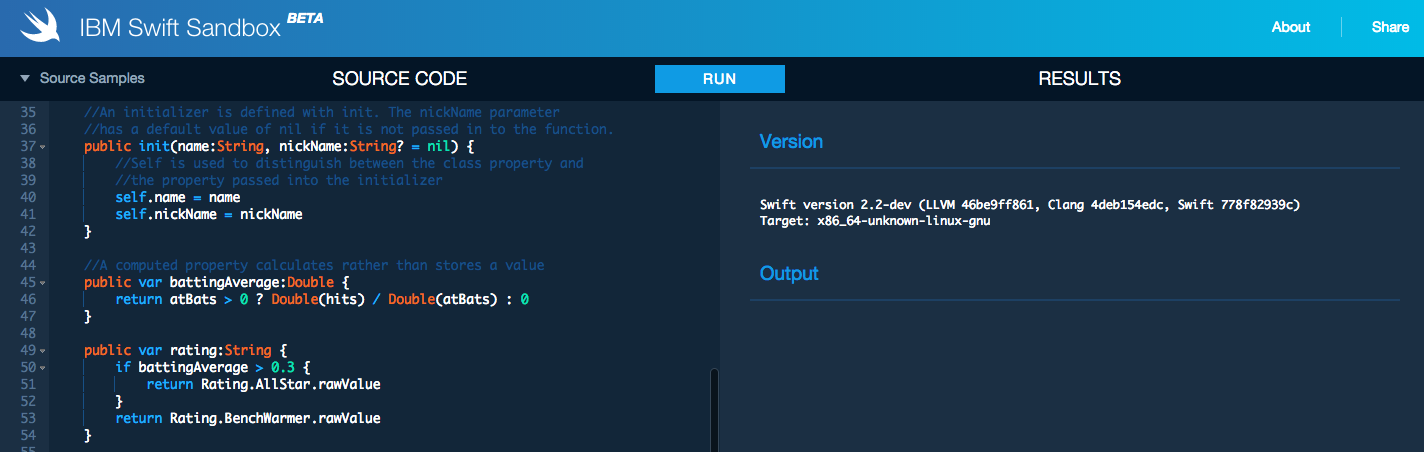Click the Version heading in results

[x=791, y=141]
